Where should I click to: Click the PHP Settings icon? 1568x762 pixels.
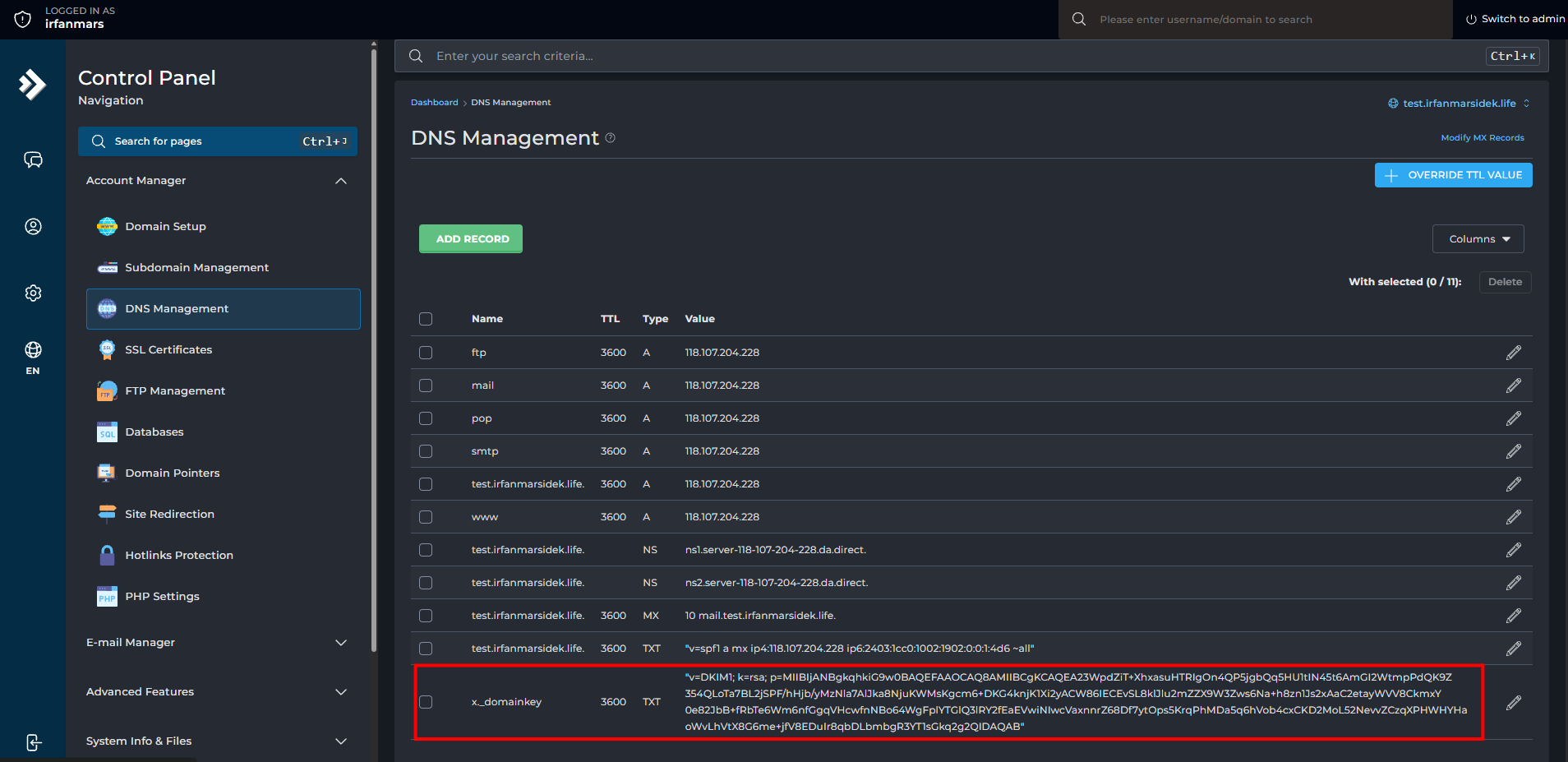[107, 596]
